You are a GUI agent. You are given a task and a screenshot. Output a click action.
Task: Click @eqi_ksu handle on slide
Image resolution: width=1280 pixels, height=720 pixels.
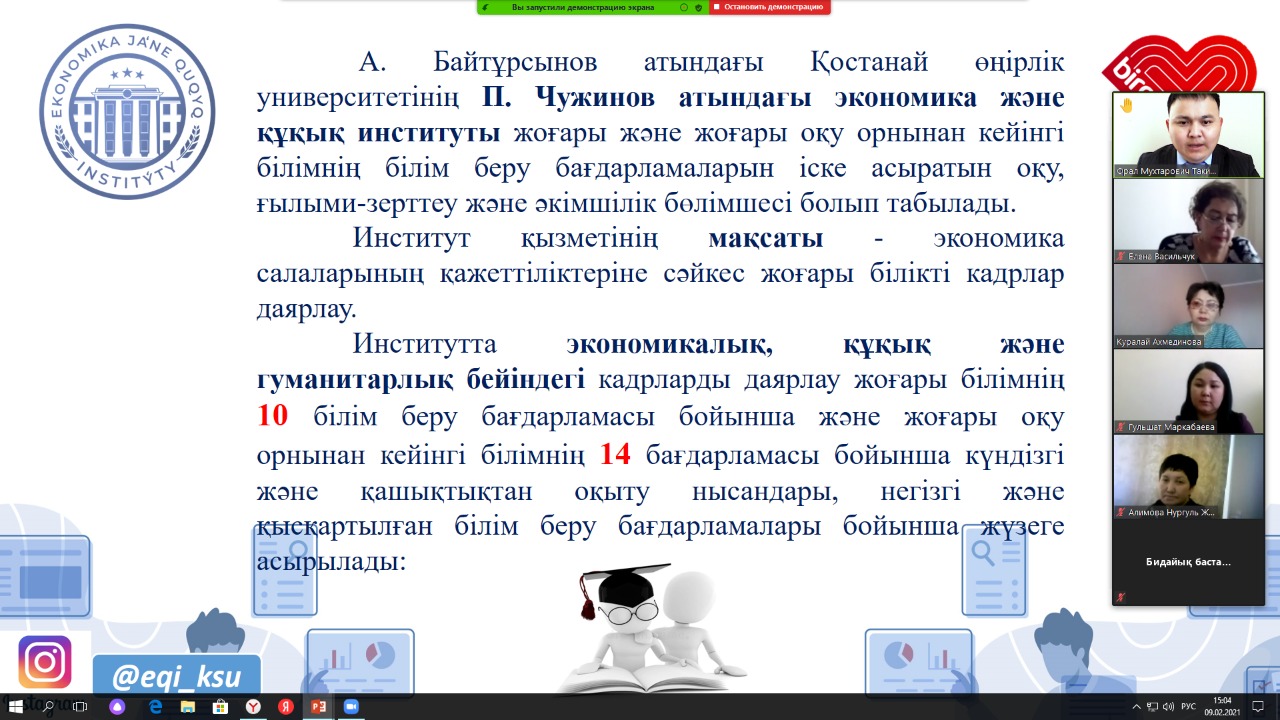[x=176, y=676]
